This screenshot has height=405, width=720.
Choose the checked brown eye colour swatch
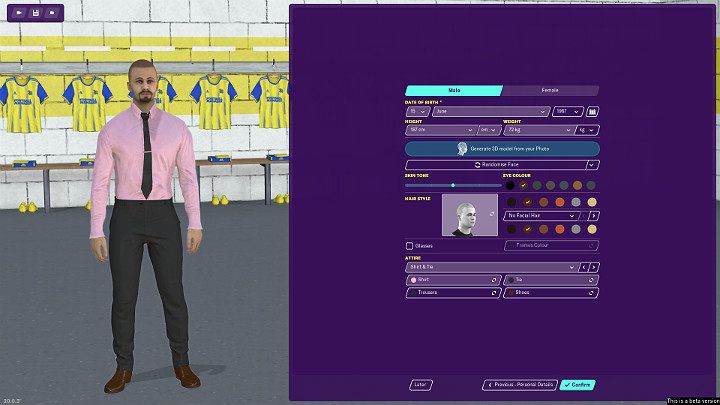(523, 186)
